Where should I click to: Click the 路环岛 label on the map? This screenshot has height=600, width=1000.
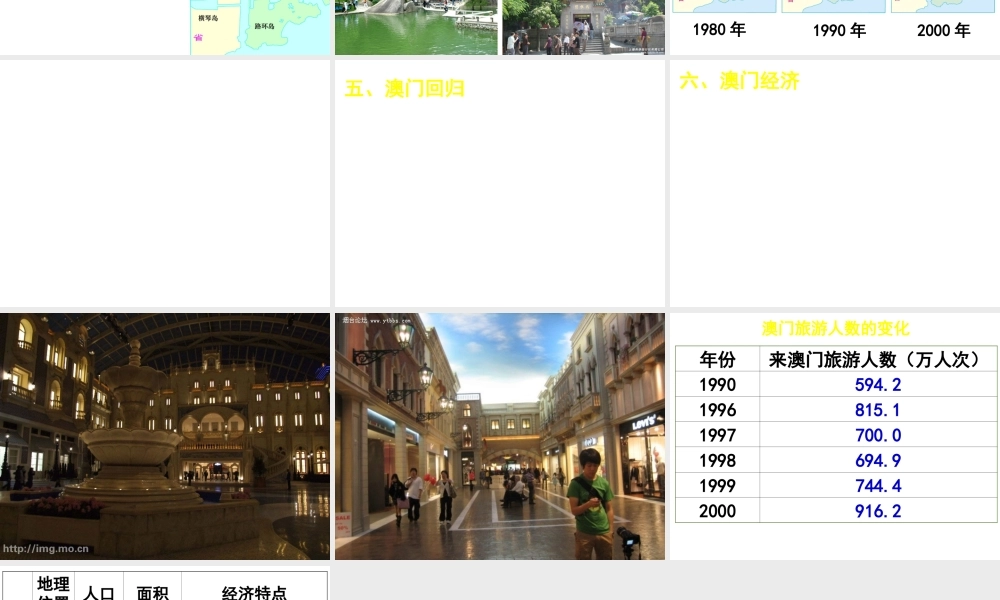[x=264, y=26]
